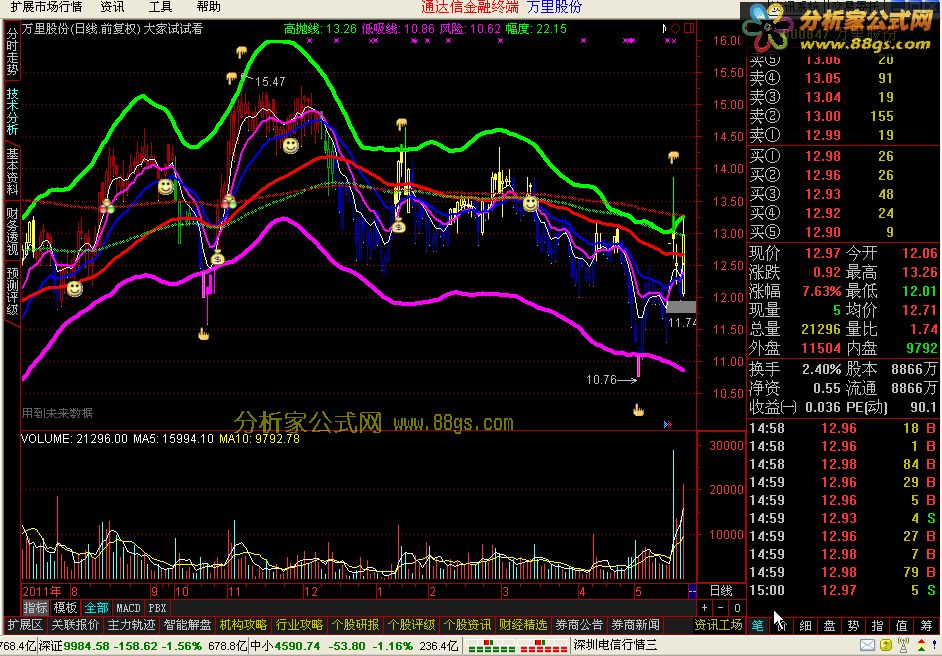Open the 帮助 menu

(x=208, y=7)
